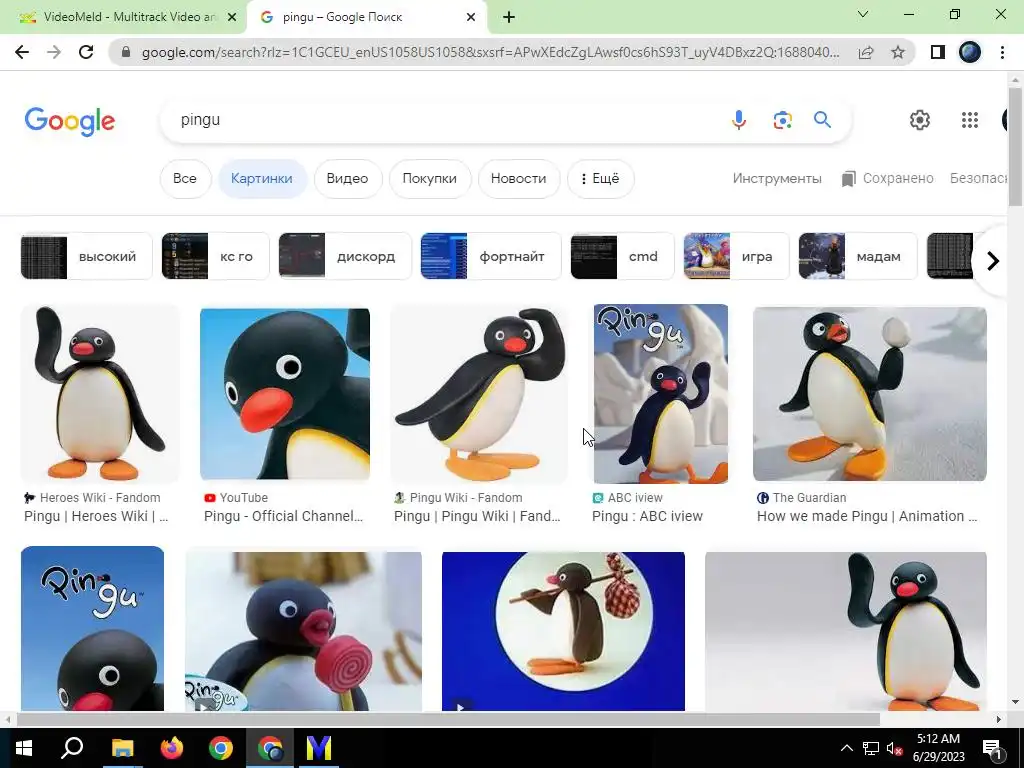Open The Guardian Pingu image thumbnail
The image size is (1024, 768).
[x=869, y=394]
